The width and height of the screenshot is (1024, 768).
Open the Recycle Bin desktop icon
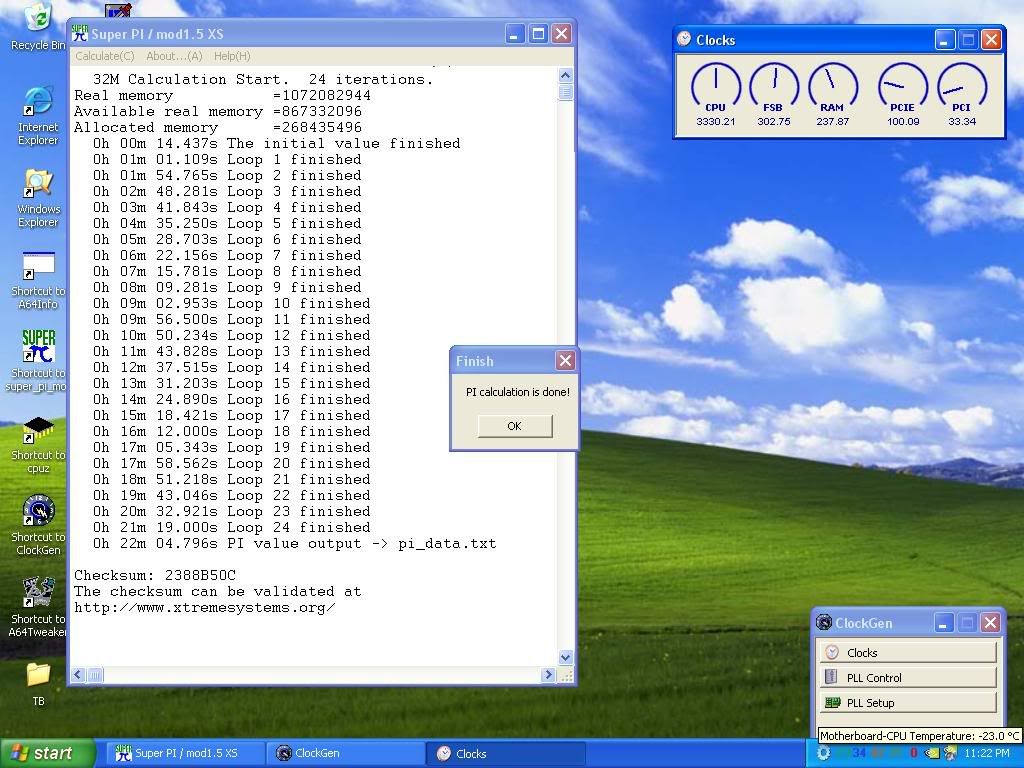click(38, 26)
